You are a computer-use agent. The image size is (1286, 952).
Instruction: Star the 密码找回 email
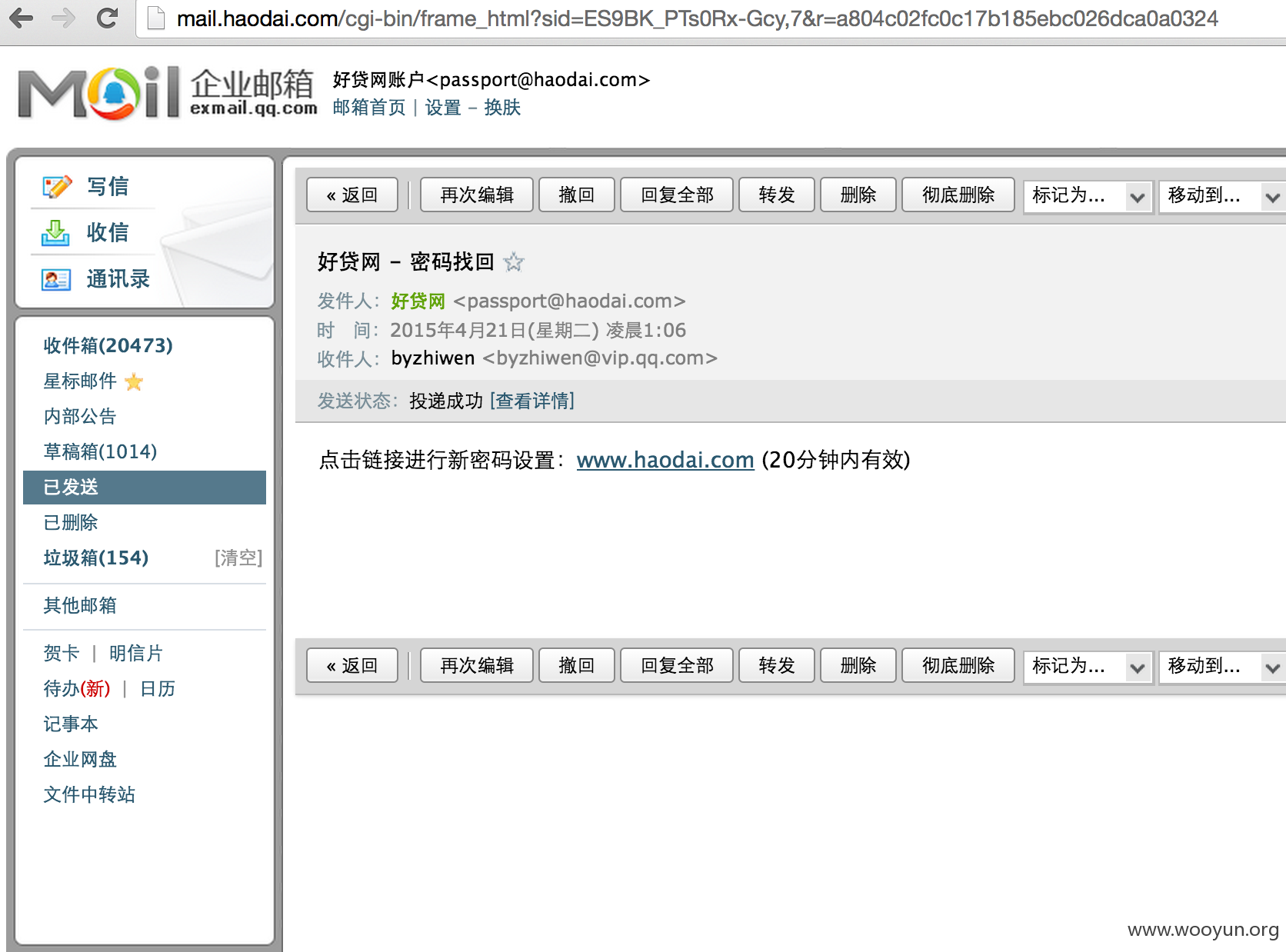coord(514,262)
